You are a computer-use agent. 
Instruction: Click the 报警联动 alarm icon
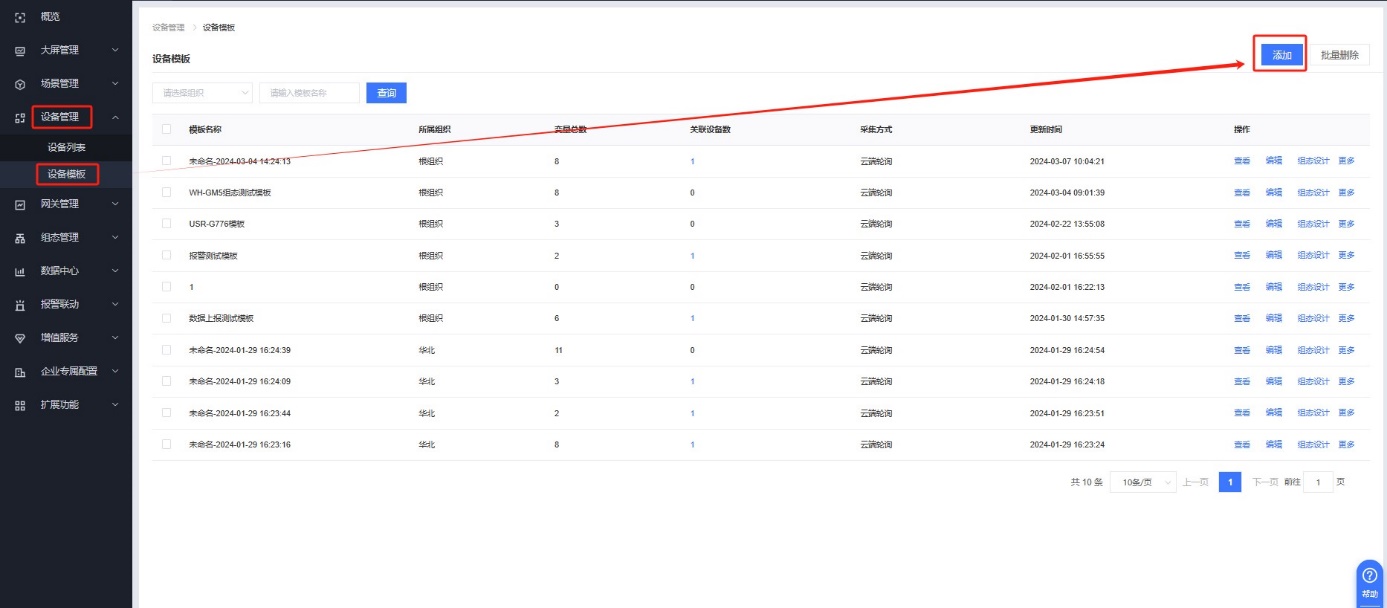[x=20, y=305]
